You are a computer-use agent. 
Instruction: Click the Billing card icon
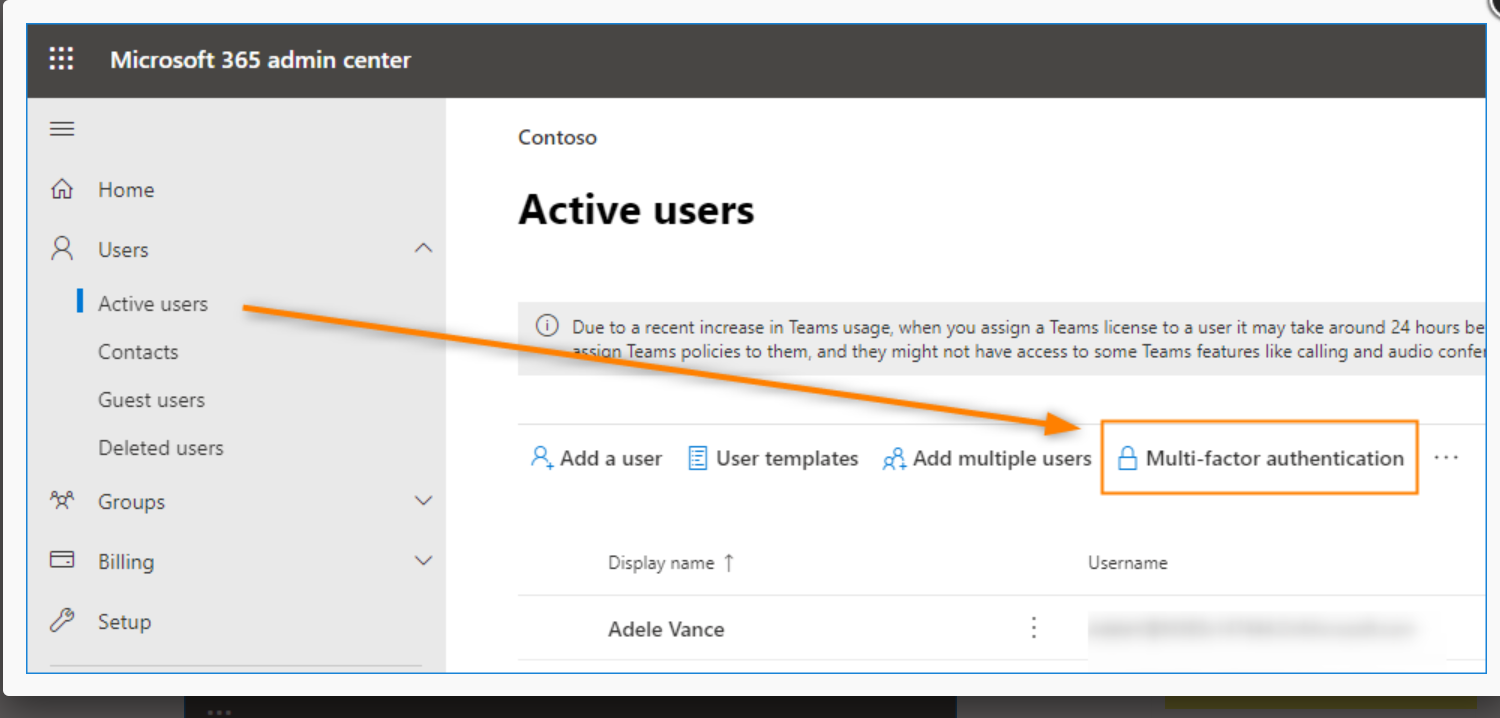[62, 561]
